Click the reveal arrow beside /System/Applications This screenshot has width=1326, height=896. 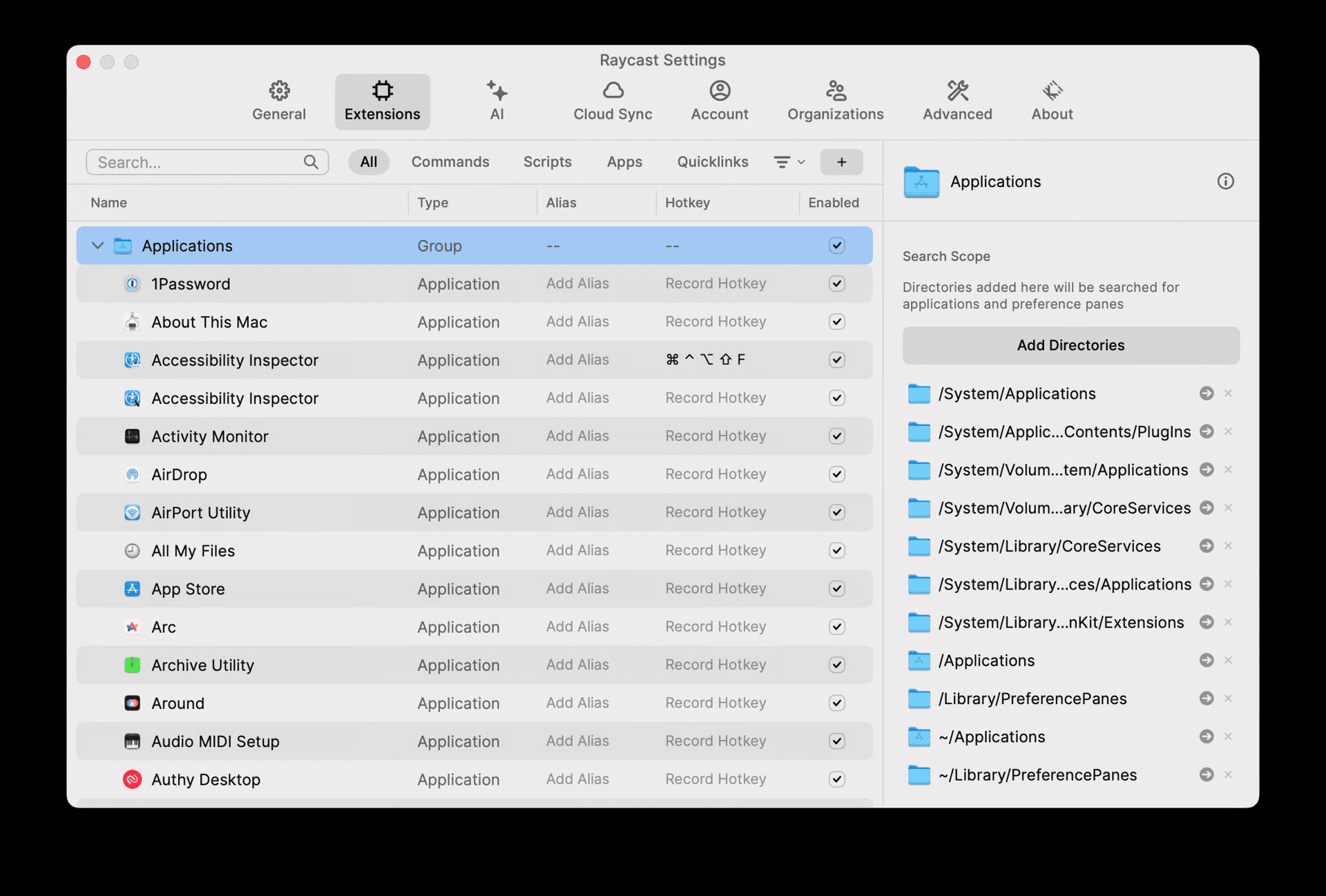[x=1207, y=393]
